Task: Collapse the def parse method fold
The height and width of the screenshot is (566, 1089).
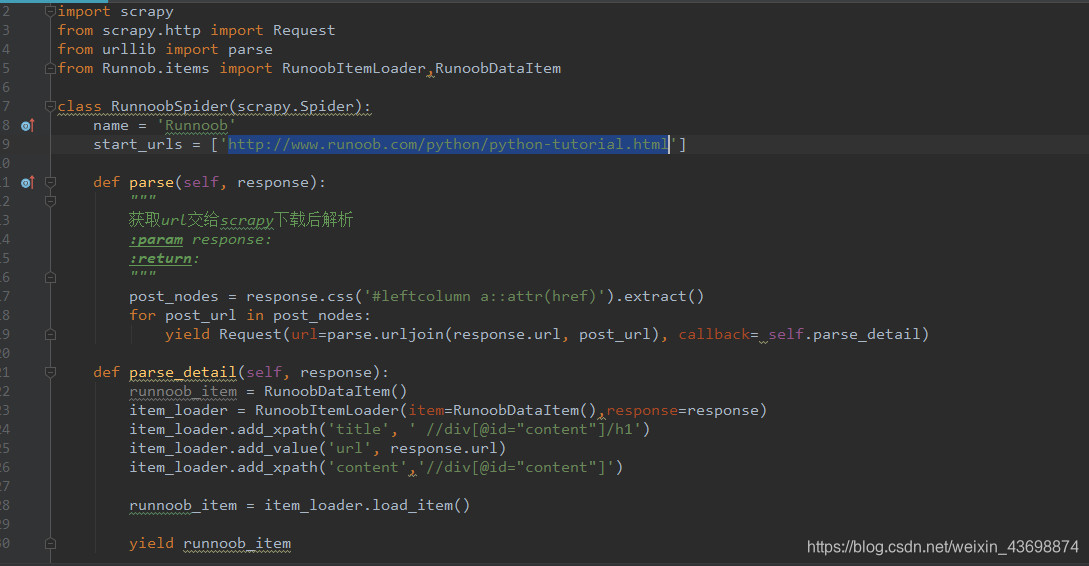Action: click(50, 182)
